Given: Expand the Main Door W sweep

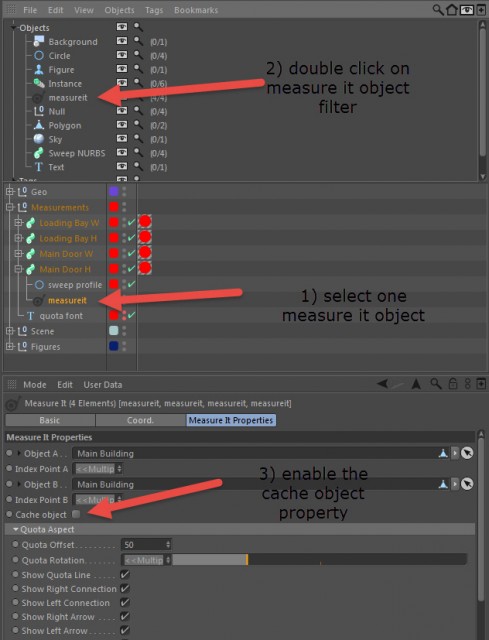Looking at the screenshot, I should [x=18, y=253].
